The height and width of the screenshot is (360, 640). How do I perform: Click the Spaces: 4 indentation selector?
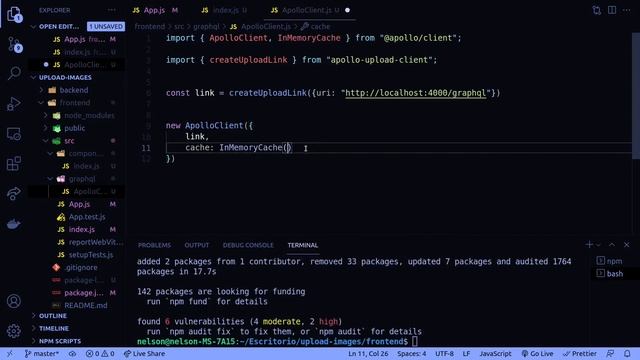[411, 353]
